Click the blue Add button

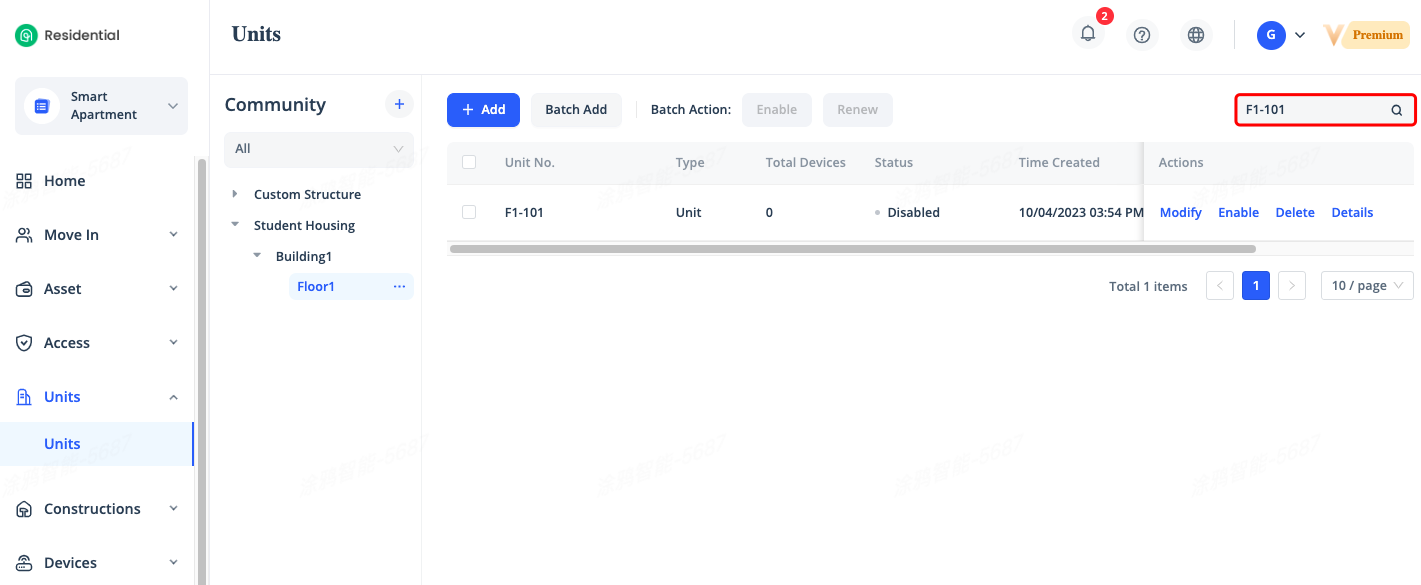(x=483, y=110)
